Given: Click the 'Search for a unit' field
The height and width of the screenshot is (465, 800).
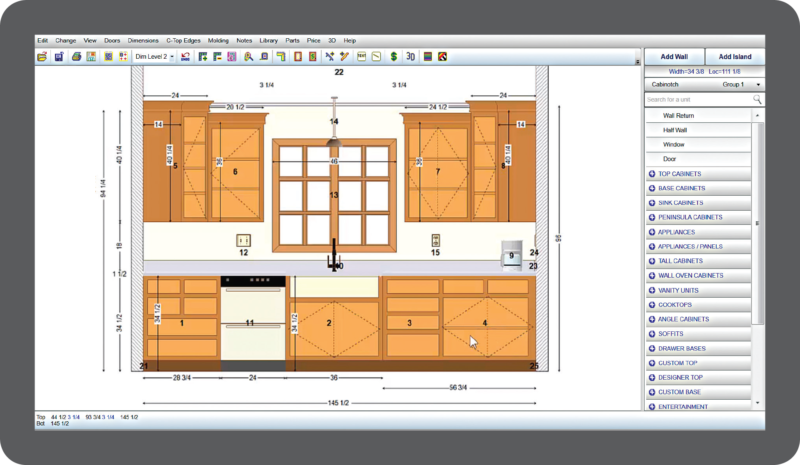Looking at the screenshot, I should tap(696, 100).
